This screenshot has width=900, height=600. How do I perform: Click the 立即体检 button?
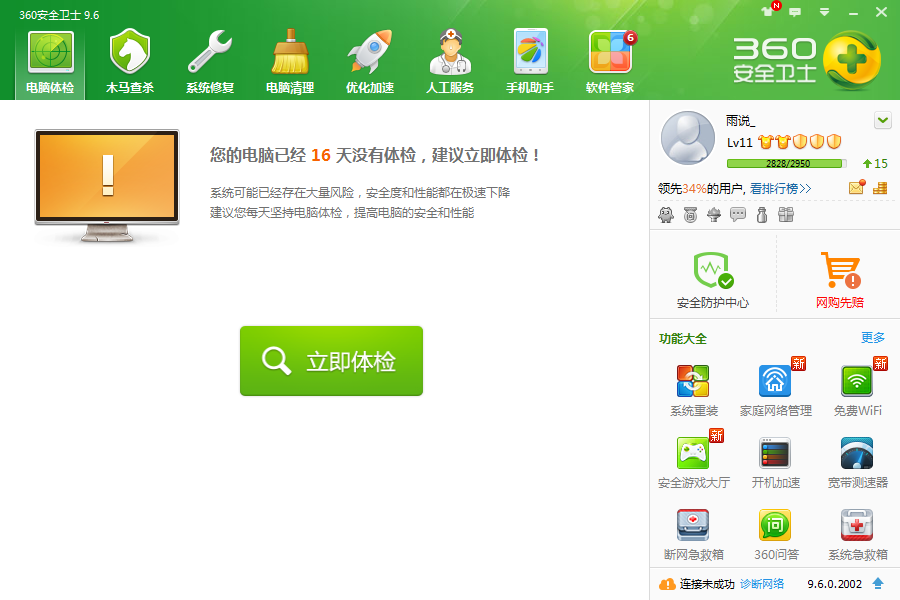point(331,361)
